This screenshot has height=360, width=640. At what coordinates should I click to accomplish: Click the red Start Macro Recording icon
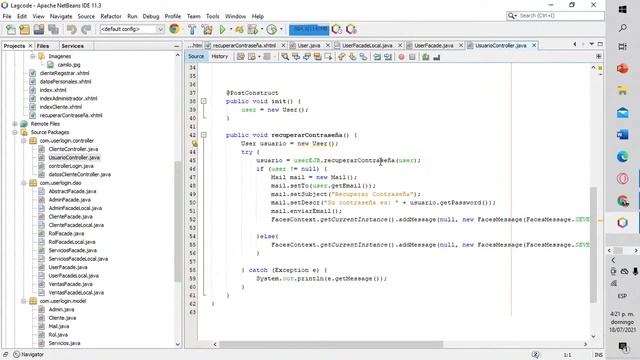click(401, 57)
